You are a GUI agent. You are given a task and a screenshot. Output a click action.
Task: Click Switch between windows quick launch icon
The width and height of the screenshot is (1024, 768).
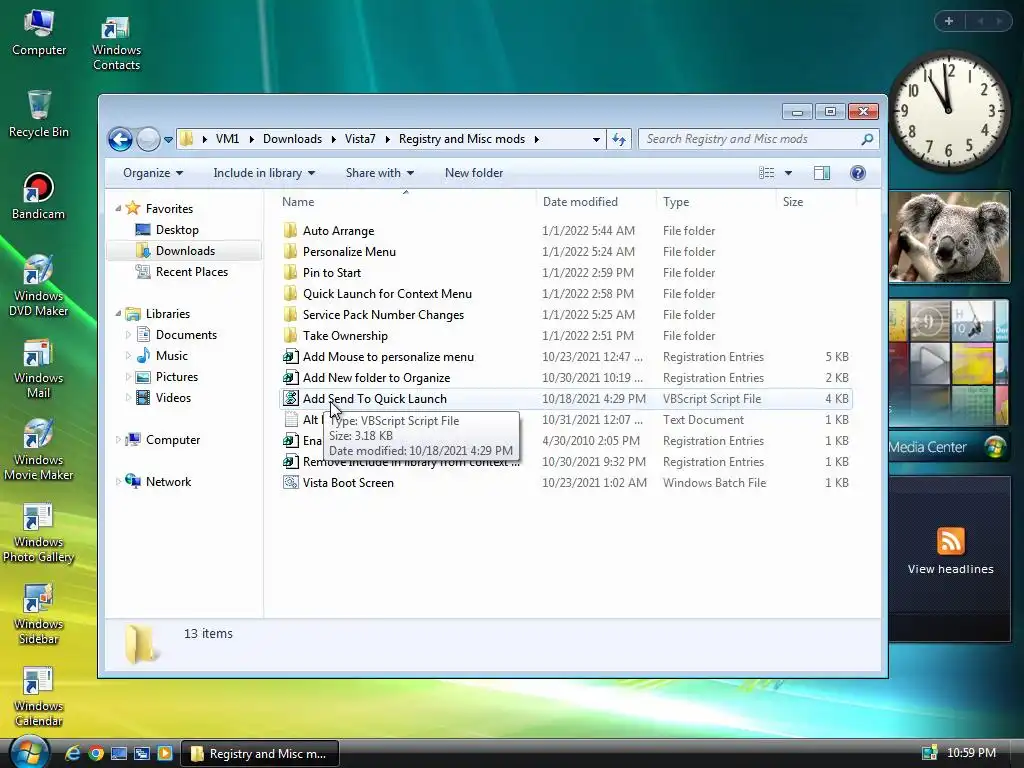click(x=142, y=754)
